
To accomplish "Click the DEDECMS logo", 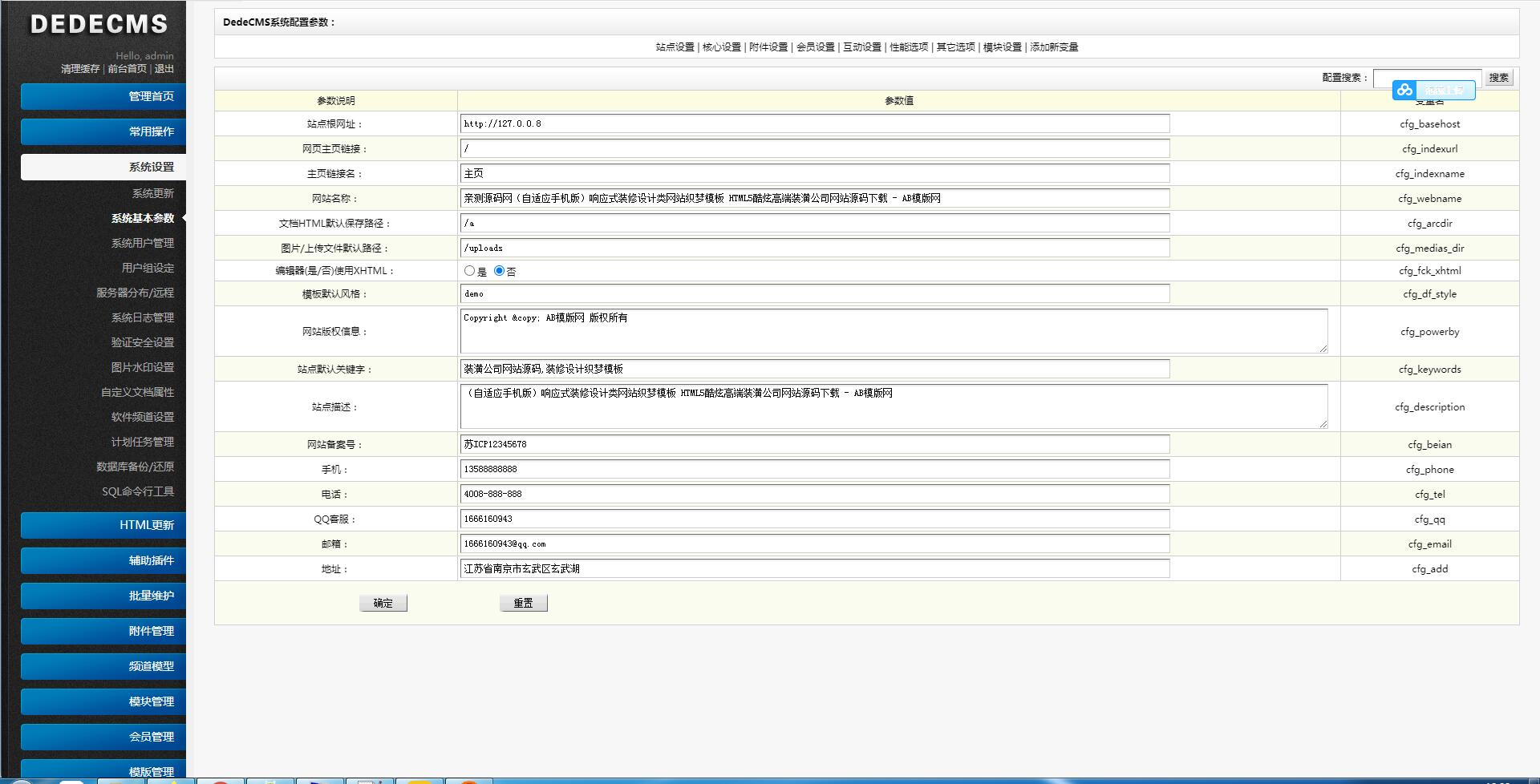I will click(x=99, y=24).
